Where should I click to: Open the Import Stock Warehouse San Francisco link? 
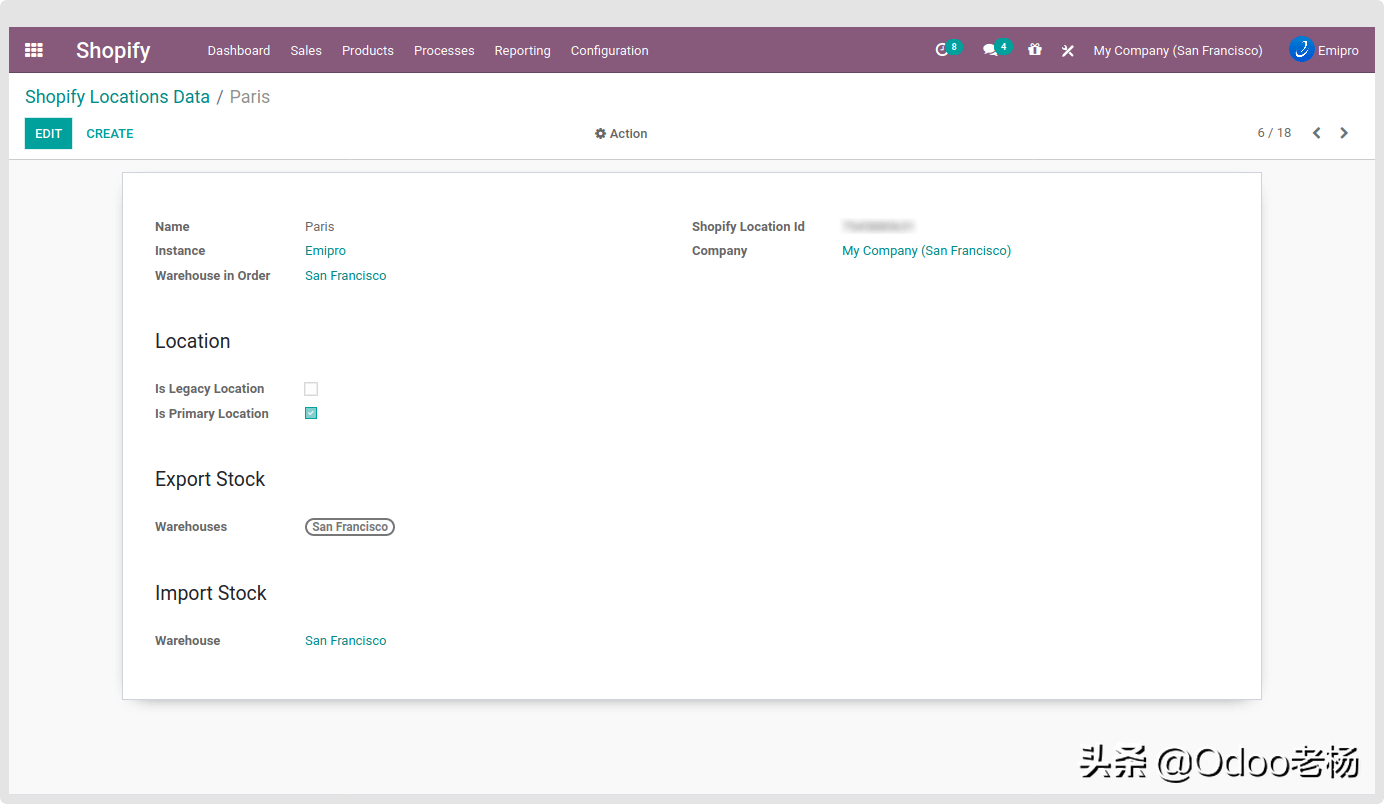click(345, 641)
